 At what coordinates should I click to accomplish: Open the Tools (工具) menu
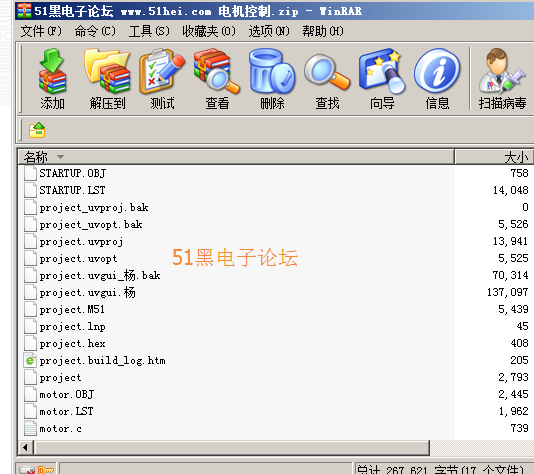pyautogui.click(x=149, y=31)
